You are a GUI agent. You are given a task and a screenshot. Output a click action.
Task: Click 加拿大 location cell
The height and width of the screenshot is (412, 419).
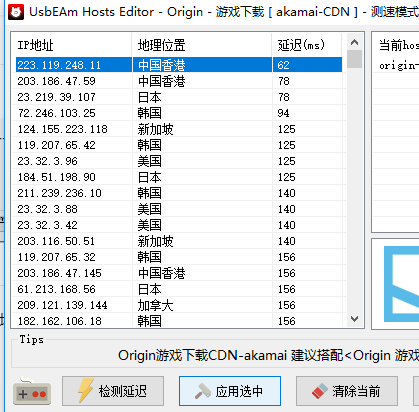click(156, 305)
